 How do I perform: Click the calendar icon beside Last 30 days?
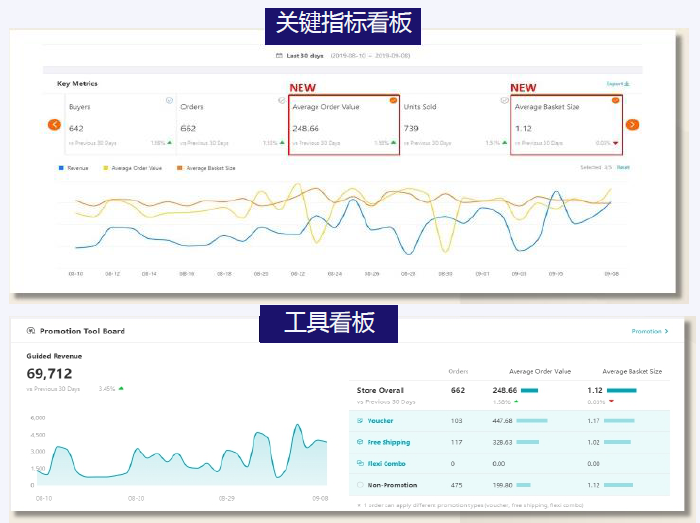pos(279,56)
